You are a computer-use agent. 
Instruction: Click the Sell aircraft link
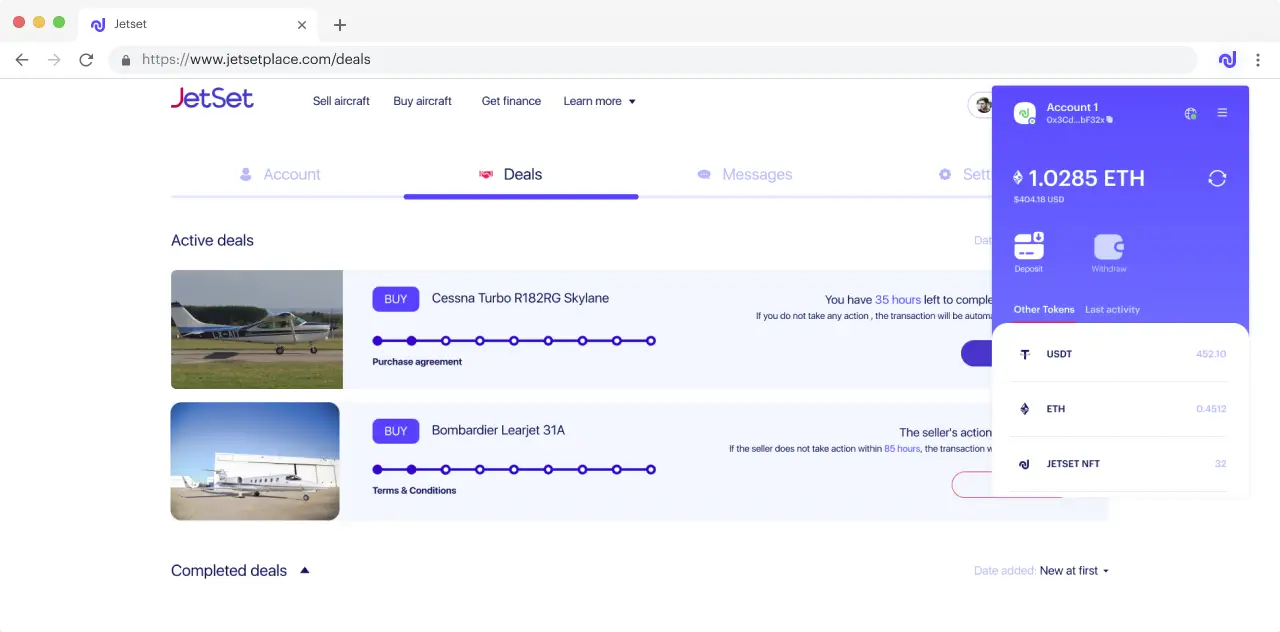click(x=341, y=101)
